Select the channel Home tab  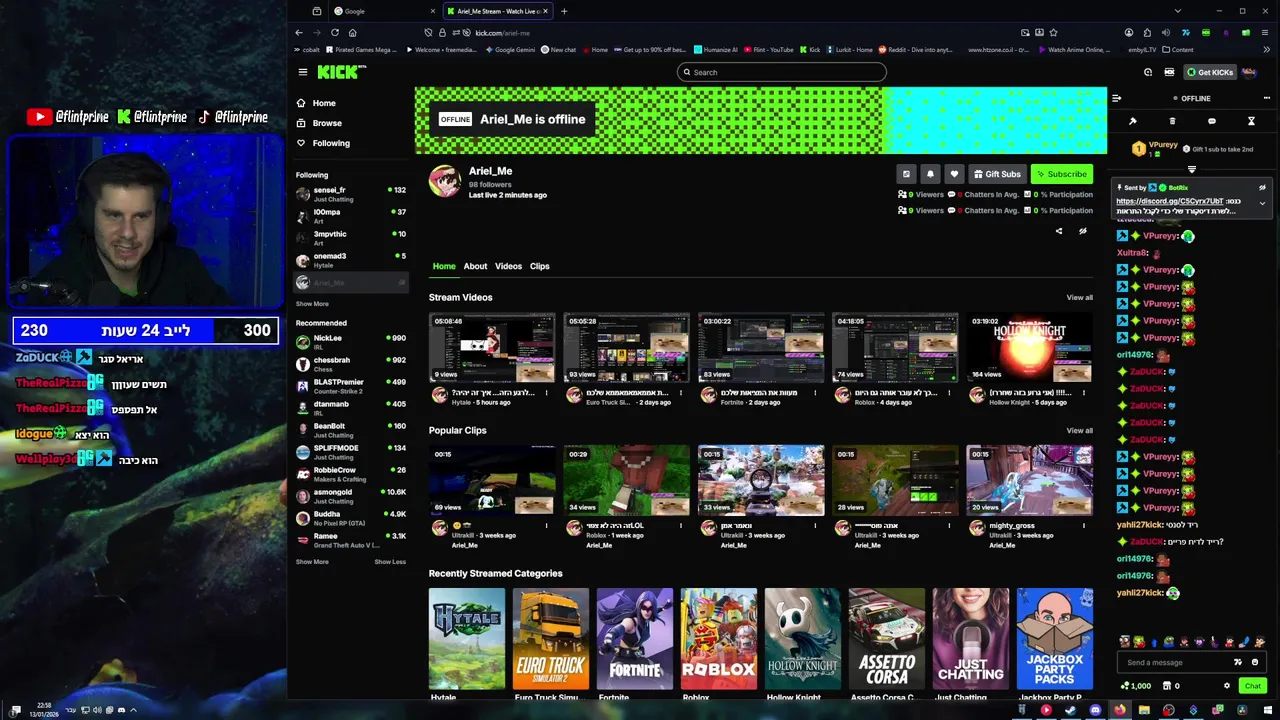[444, 266]
